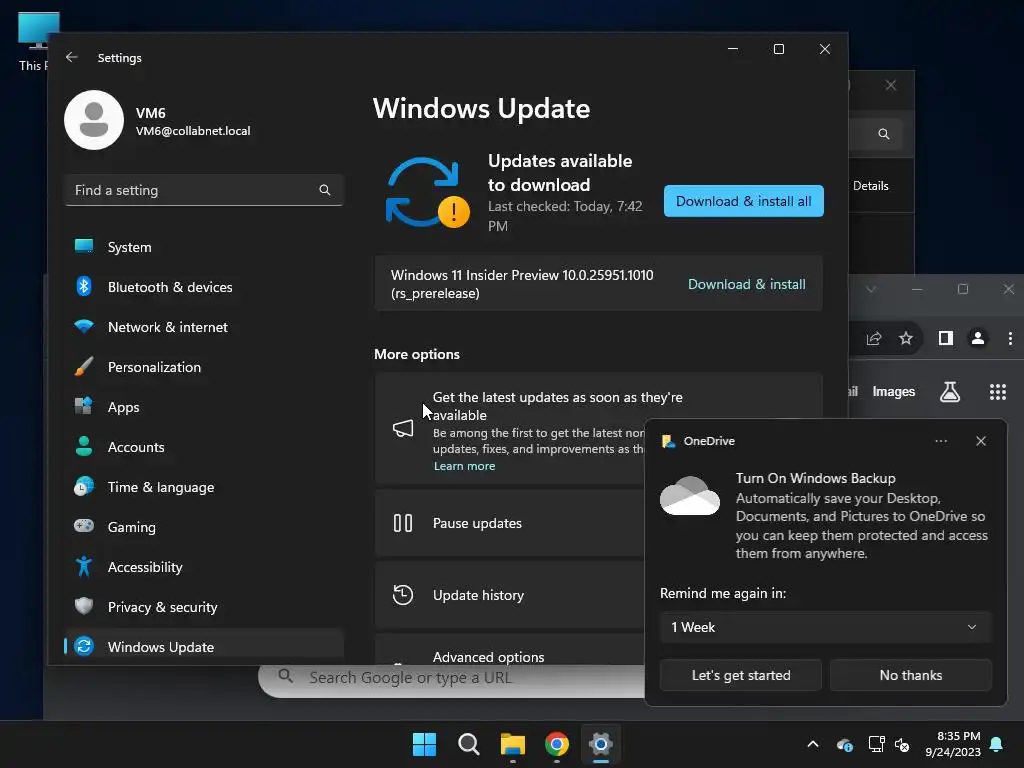
Task: Open clock and date in taskbar
Action: [x=953, y=744]
